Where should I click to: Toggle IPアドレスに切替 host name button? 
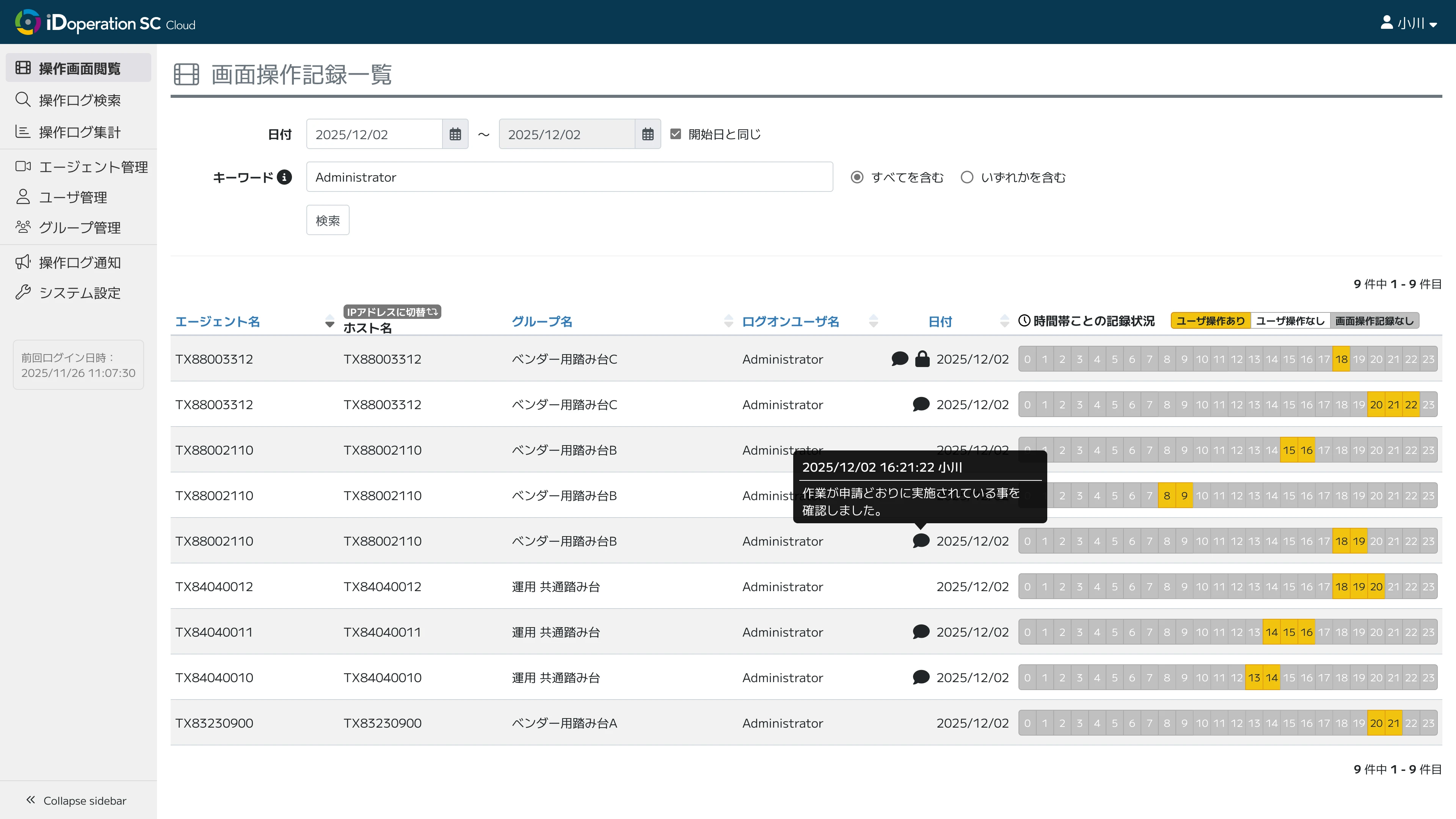tap(392, 311)
